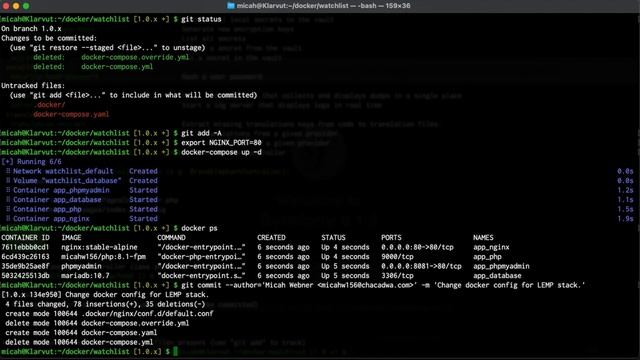Click 'Untracked files:' heading
The height and width of the screenshot is (360, 640).
[33, 86]
